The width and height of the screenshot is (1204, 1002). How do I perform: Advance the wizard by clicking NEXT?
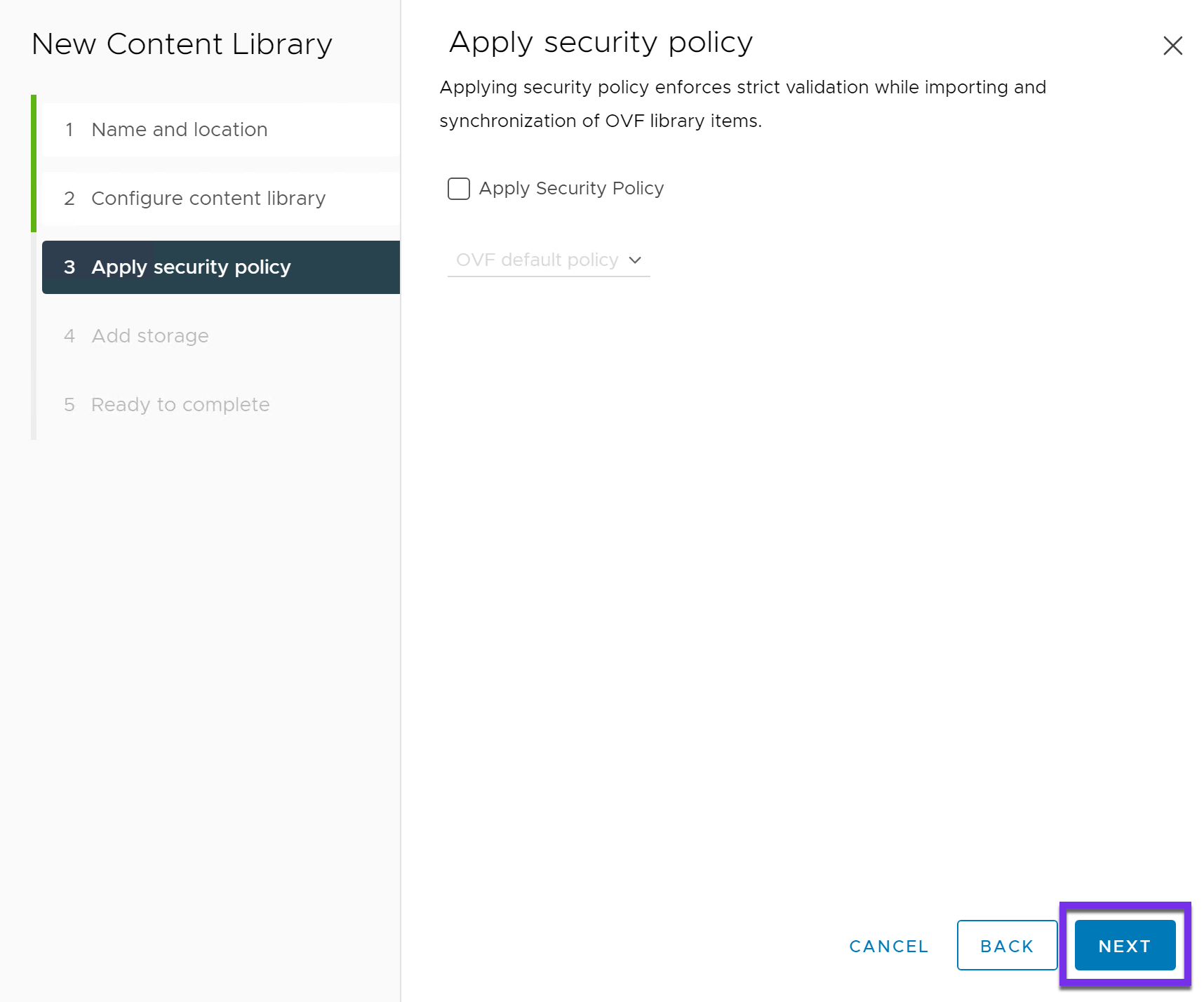pyautogui.click(x=1124, y=945)
